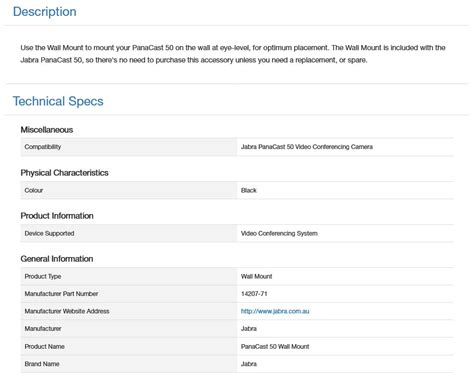Click the description paragraph about Wall Mount

[x=233, y=54]
